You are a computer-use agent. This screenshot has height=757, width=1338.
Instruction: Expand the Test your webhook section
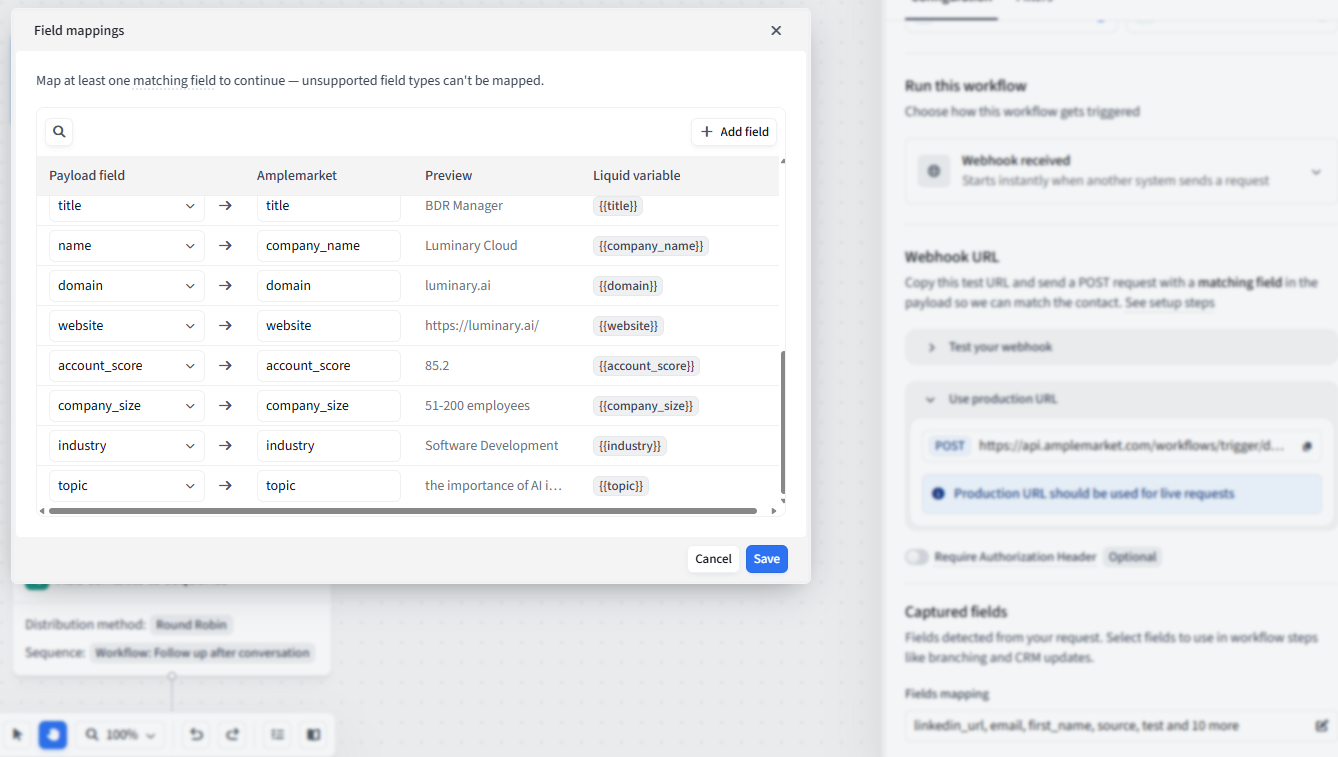1121,347
